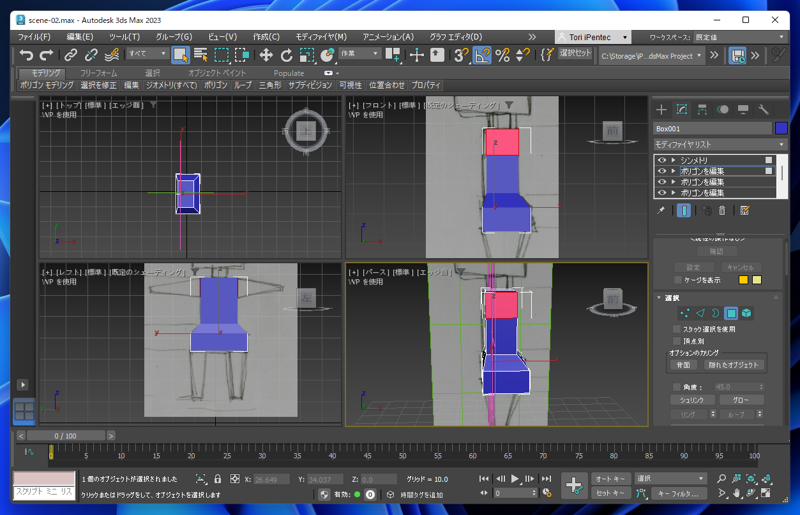Image resolution: width=800 pixels, height=515 pixels.
Task: Select Vertex sub-object level icon
Action: pos(685,313)
